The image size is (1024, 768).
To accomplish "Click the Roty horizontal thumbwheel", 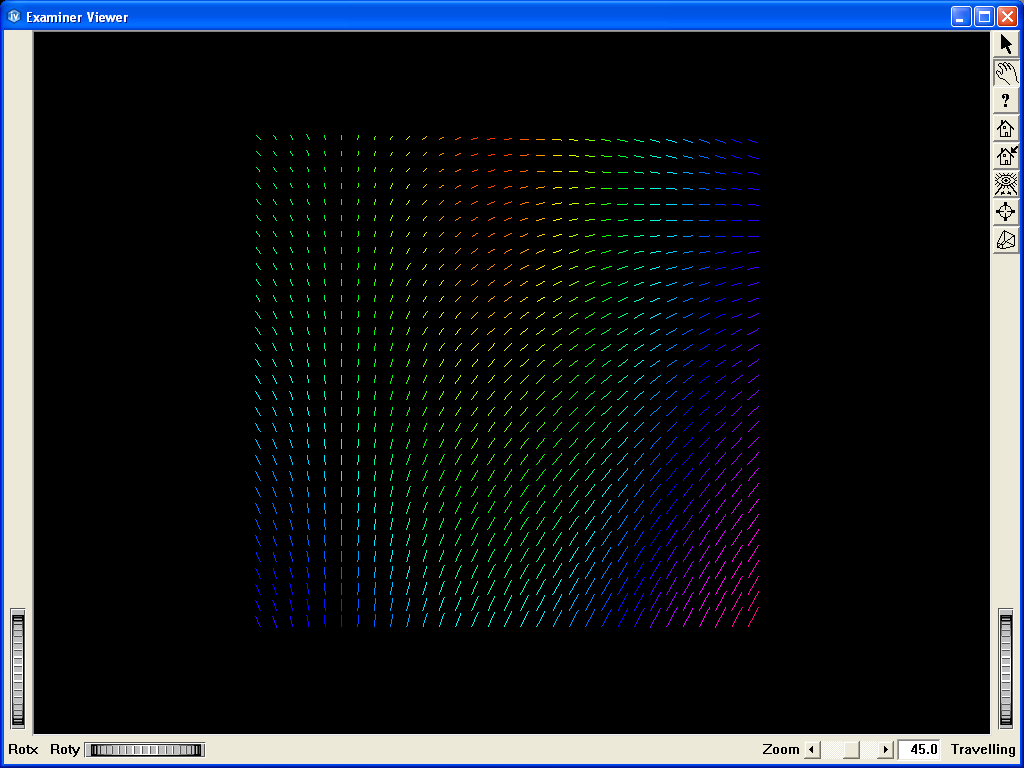I will coord(145,750).
